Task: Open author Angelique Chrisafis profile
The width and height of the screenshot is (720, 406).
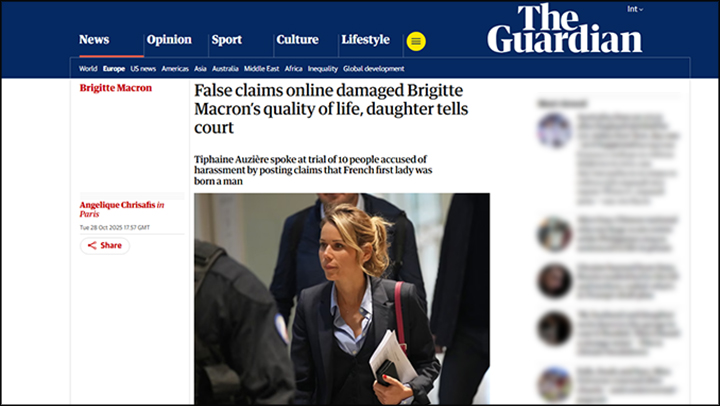Action: point(118,205)
